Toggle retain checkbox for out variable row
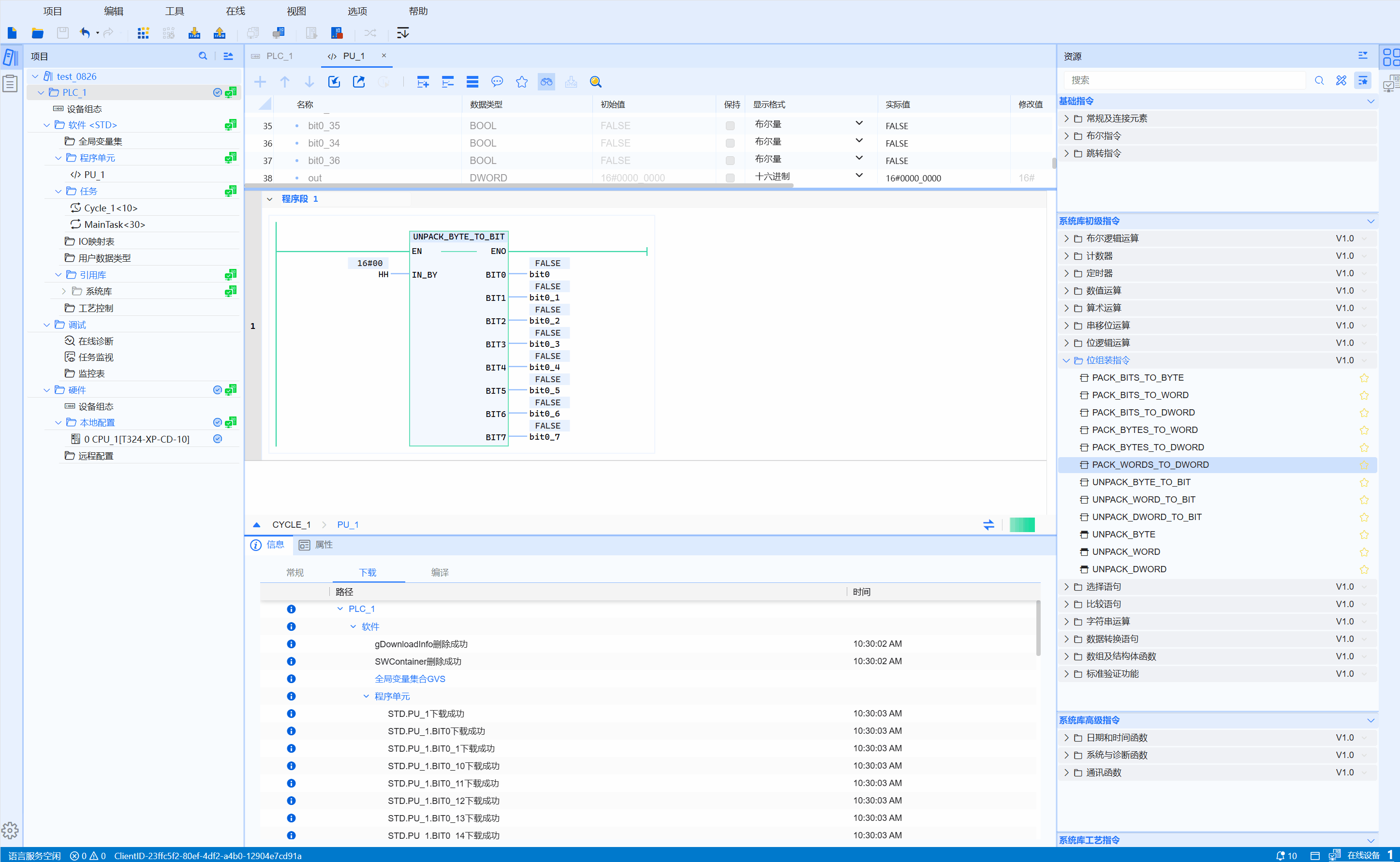 pyautogui.click(x=730, y=178)
